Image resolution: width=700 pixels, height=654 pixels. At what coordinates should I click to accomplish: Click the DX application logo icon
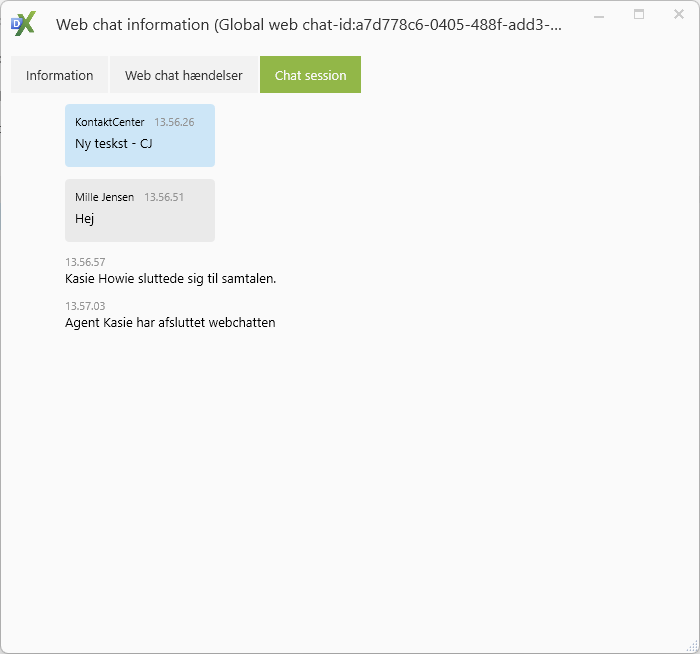[23, 25]
